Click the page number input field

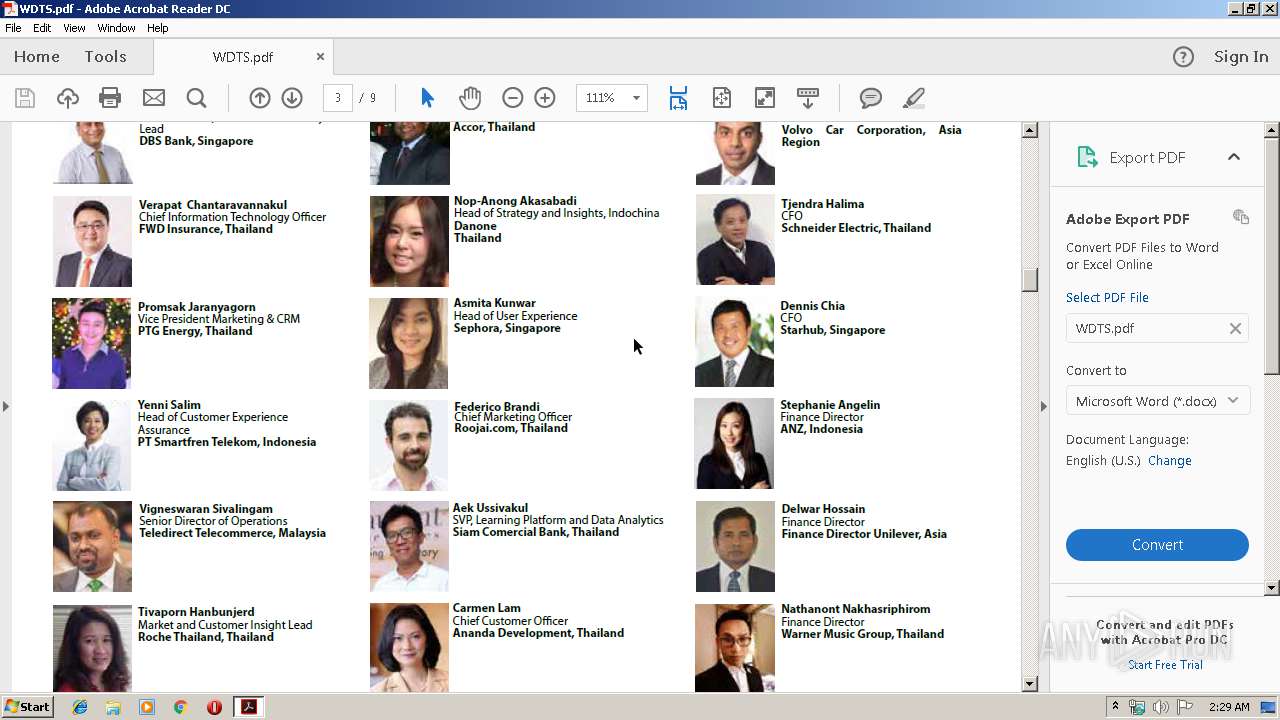point(338,98)
